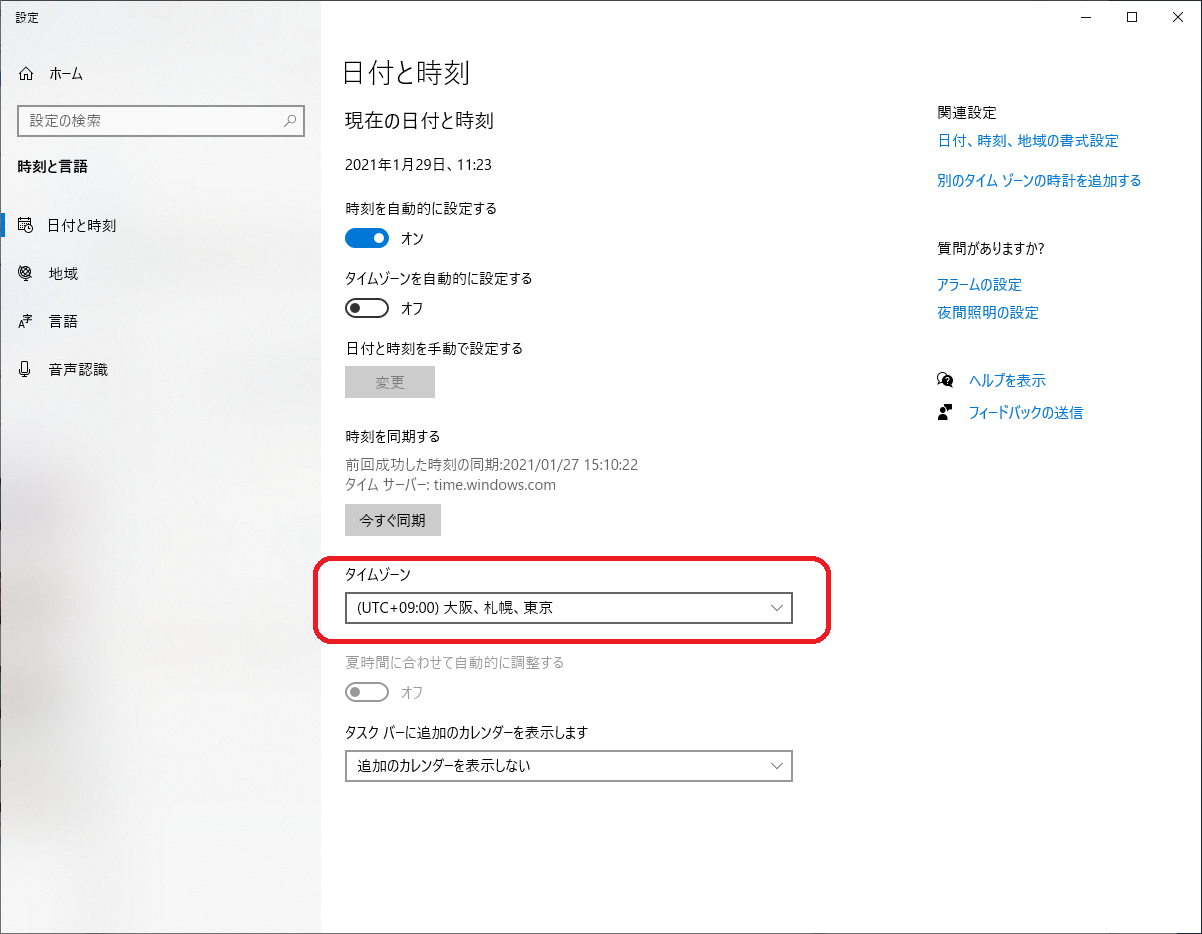The width and height of the screenshot is (1202, 934).
Task: Toggle 夏時間に合わせて自動的に調整する switch
Action: pos(366,692)
